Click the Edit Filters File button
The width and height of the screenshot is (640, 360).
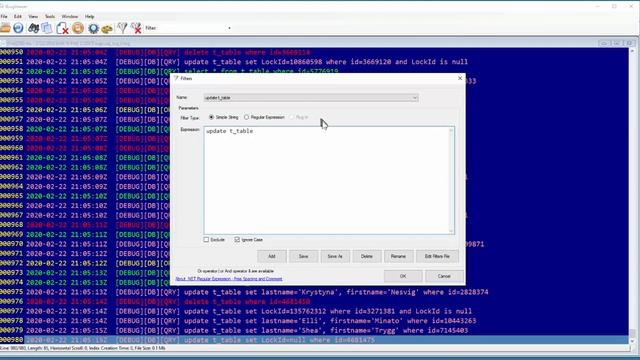click(x=437, y=256)
